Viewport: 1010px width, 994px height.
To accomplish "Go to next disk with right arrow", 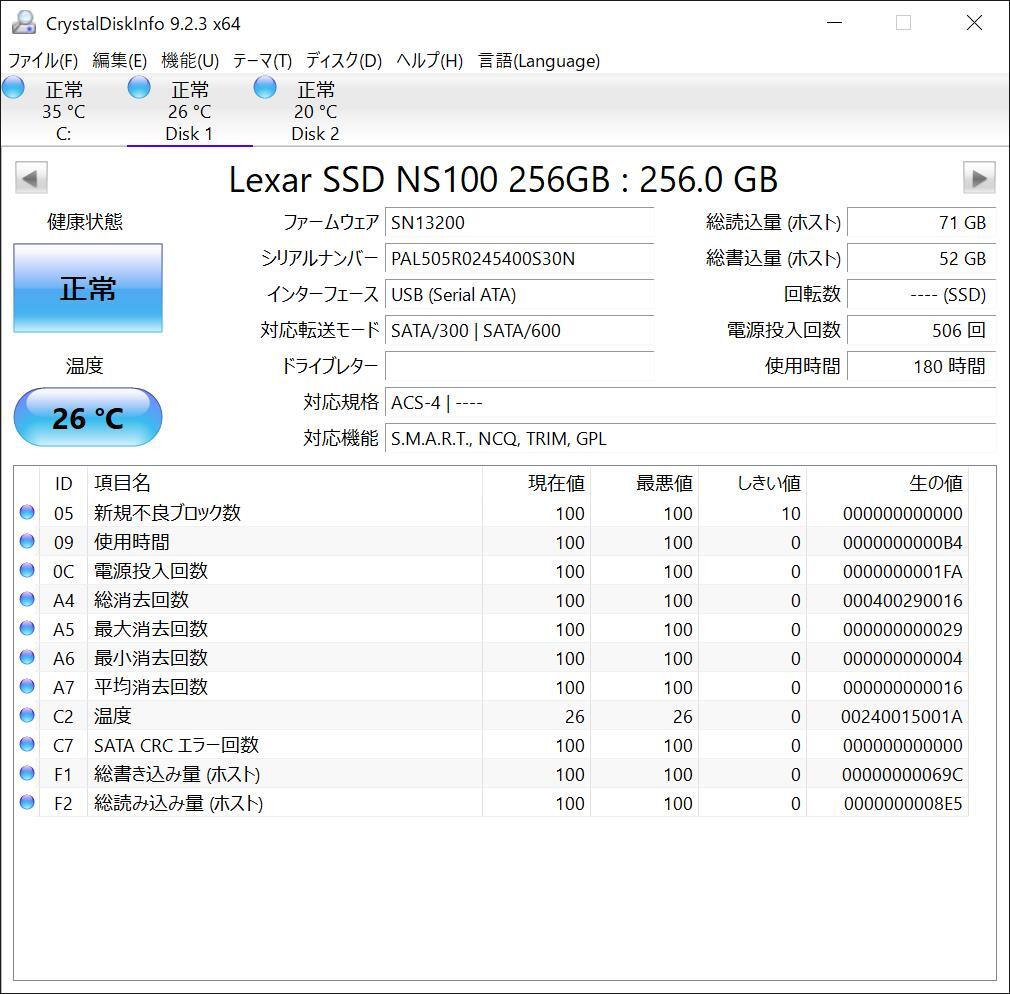I will click(978, 179).
